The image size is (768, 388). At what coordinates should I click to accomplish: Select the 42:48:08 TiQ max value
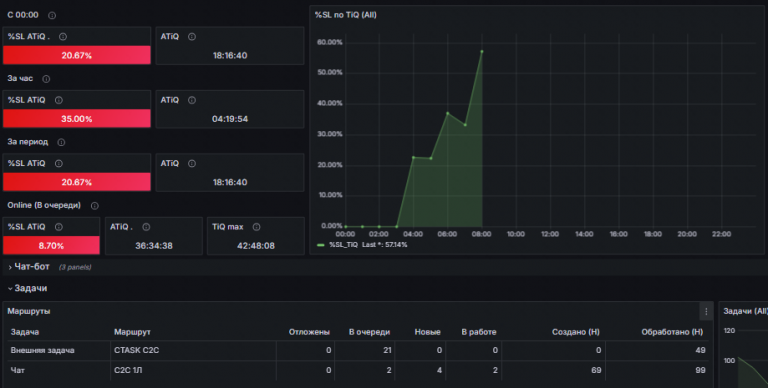point(256,245)
